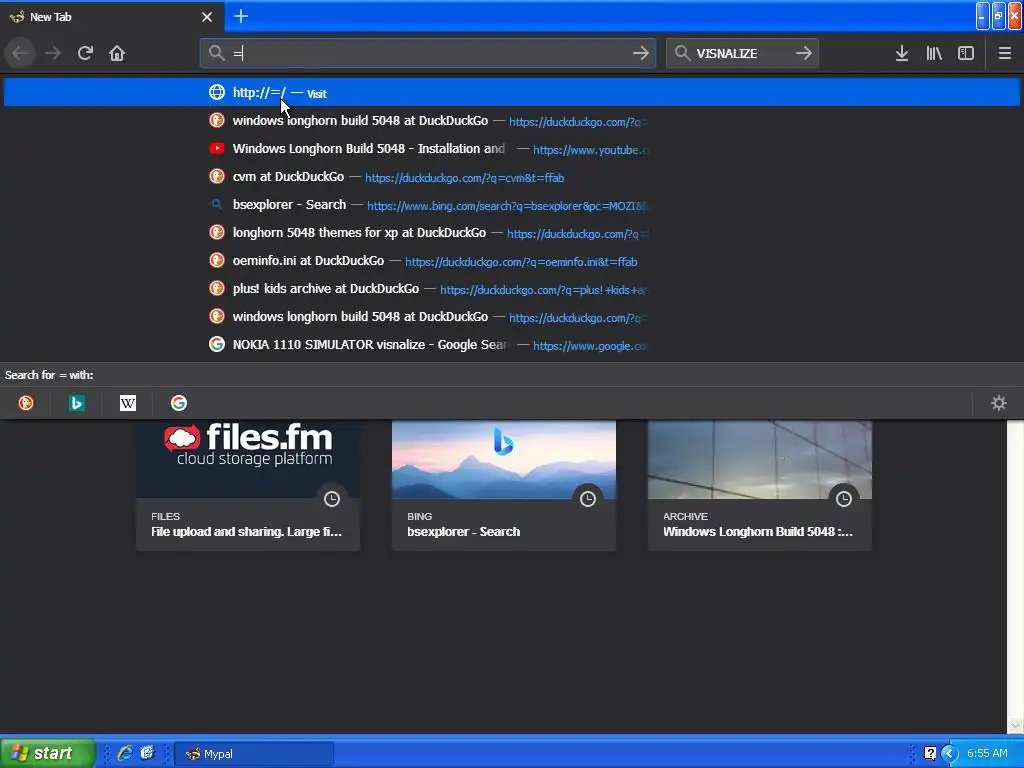Select 'NOKIA 1110 SIMULATOR visnalize' Google suggestion
Viewport: 1024px width, 768px height.
511,345
